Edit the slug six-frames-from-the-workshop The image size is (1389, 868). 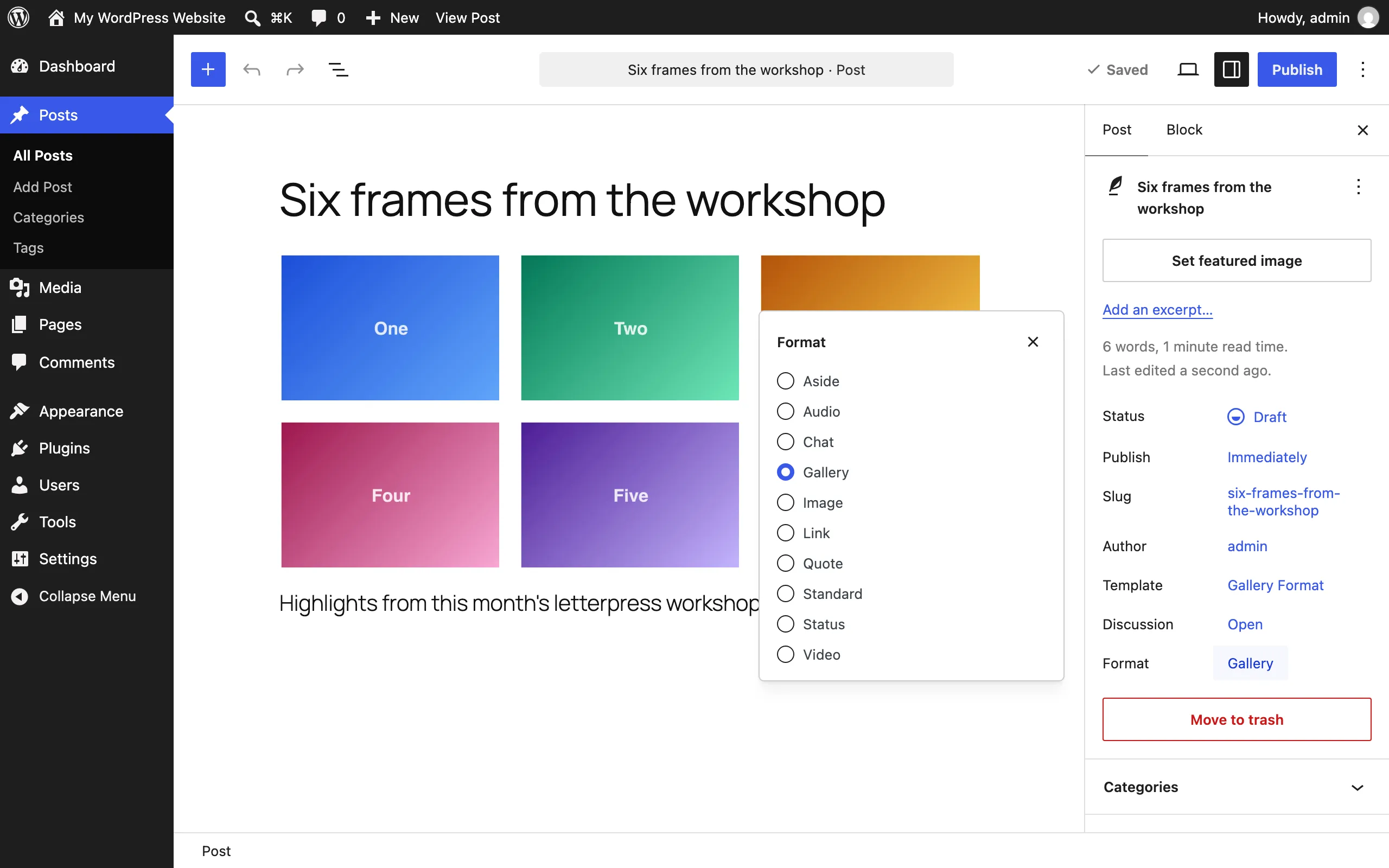(x=1283, y=502)
